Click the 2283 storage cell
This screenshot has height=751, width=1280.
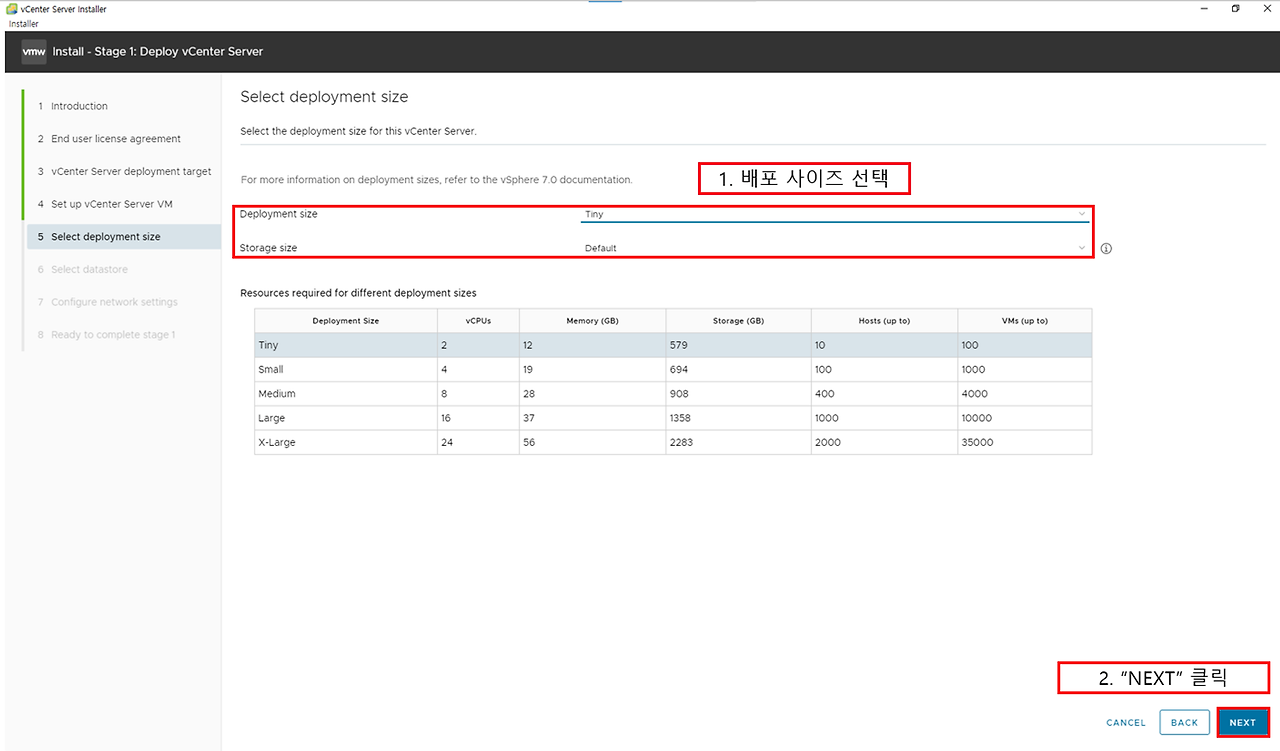(738, 442)
